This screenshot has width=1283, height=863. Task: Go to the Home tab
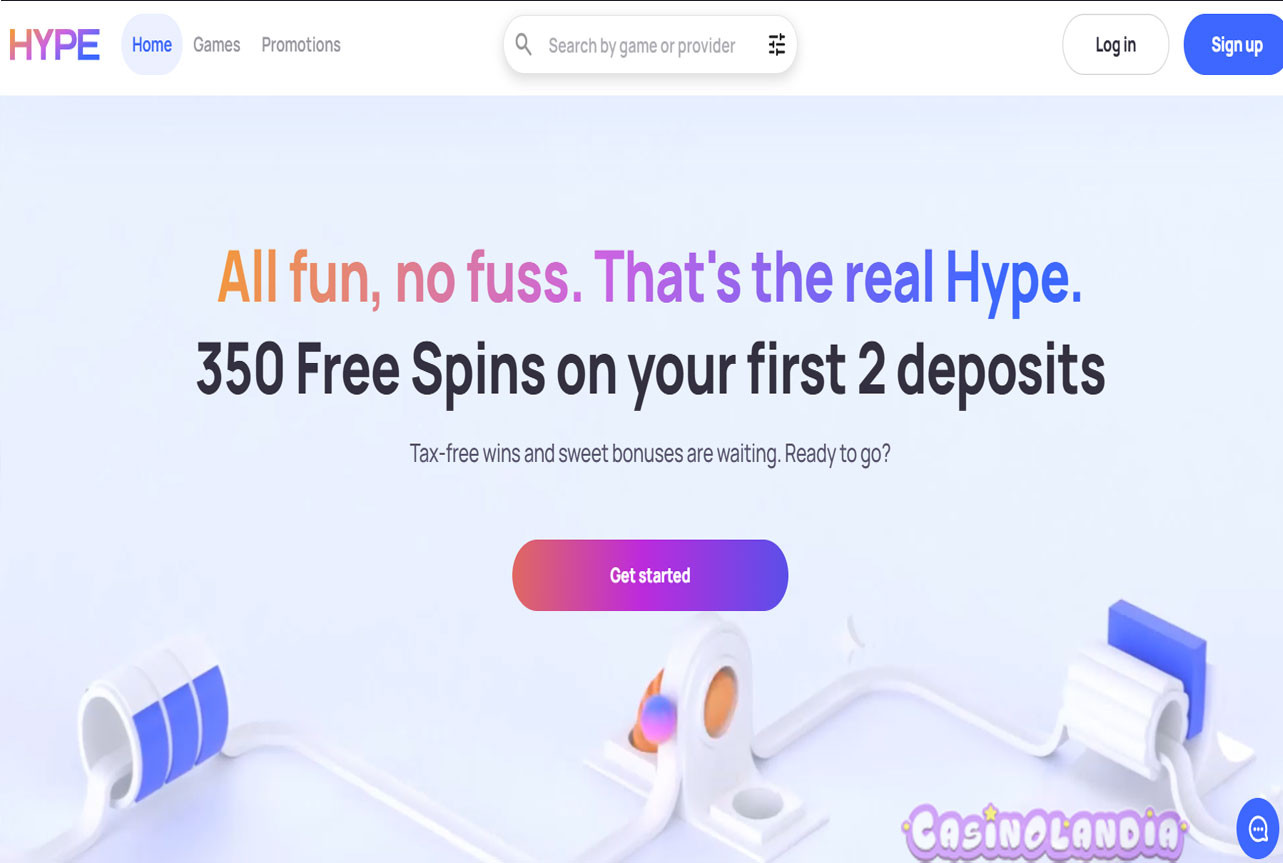coord(152,45)
